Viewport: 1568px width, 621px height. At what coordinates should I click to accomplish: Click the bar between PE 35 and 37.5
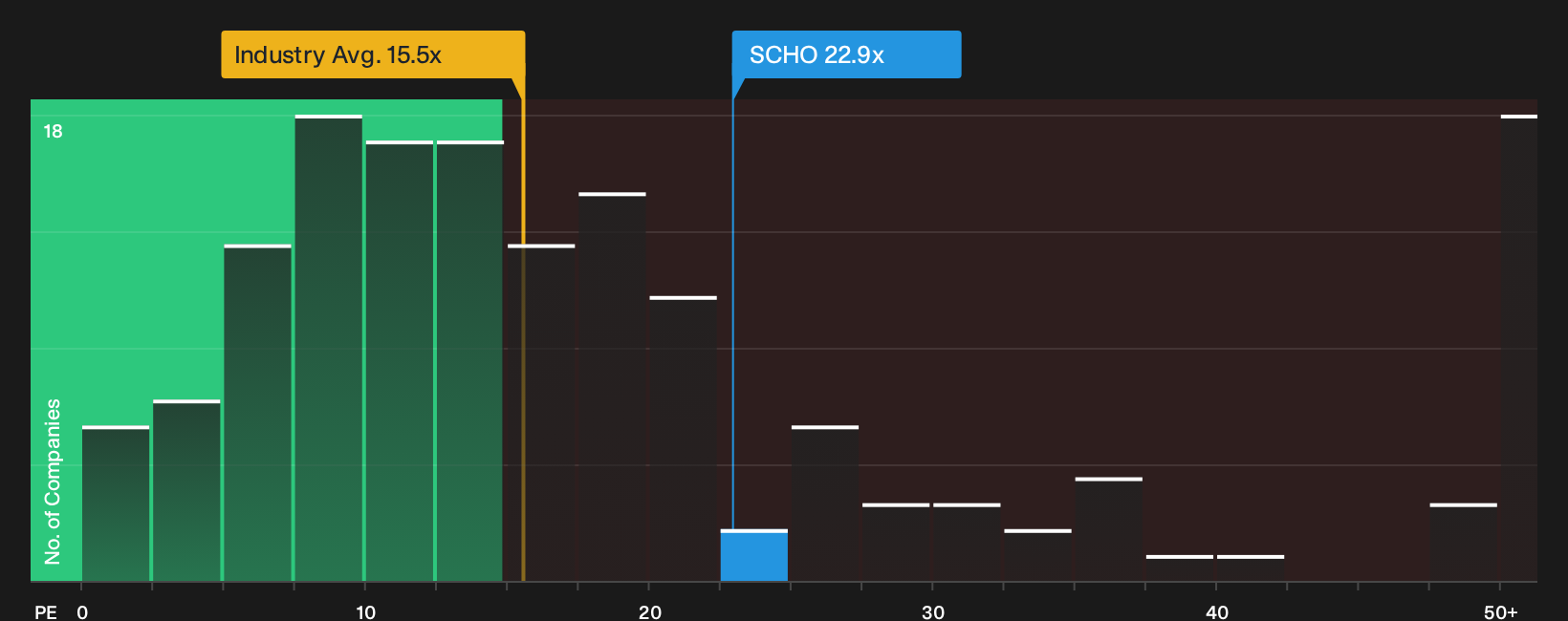[x=1109, y=529]
